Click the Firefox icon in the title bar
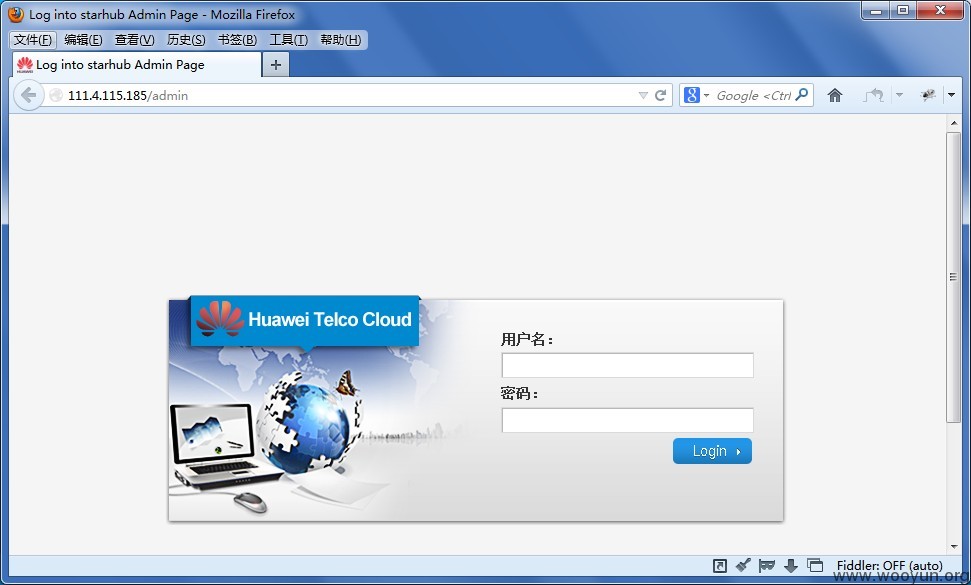The image size is (971, 585). 15,14
